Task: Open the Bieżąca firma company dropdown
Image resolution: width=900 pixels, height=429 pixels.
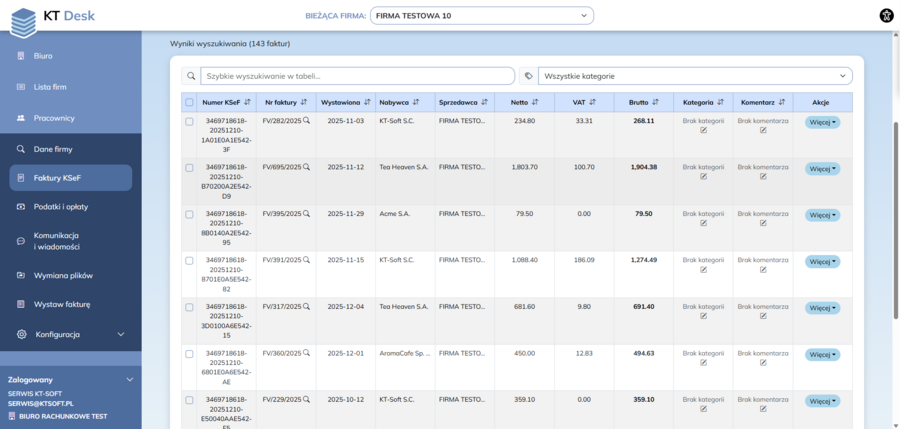Action: [x=481, y=16]
